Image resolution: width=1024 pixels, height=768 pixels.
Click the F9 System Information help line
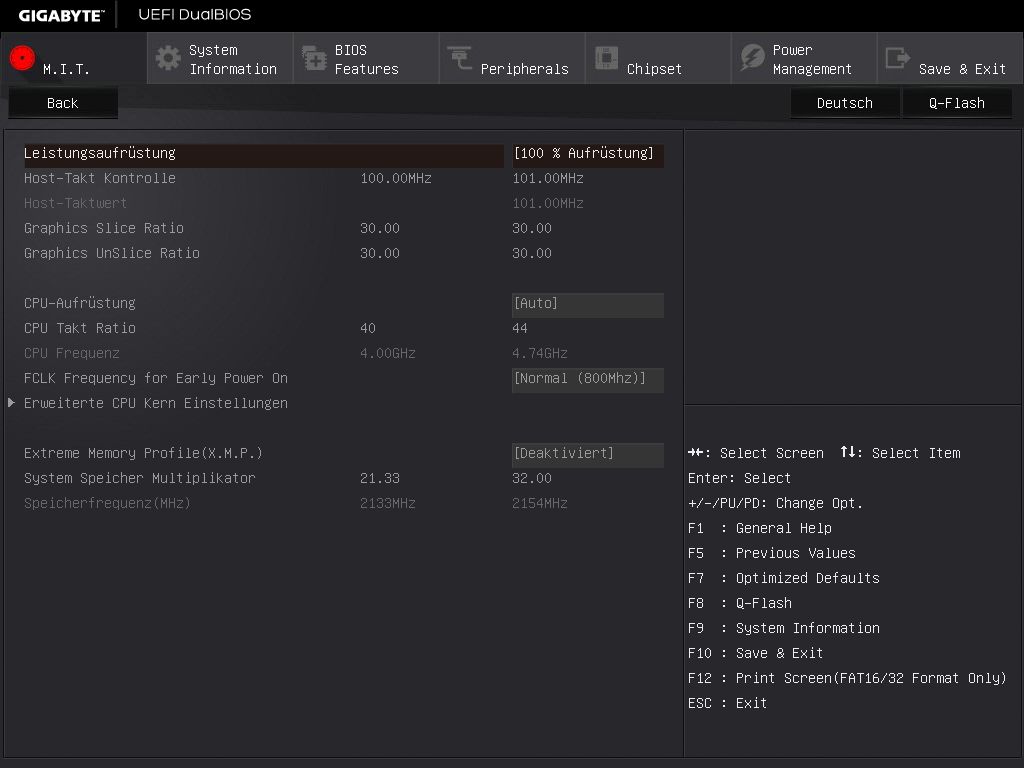[784, 629]
